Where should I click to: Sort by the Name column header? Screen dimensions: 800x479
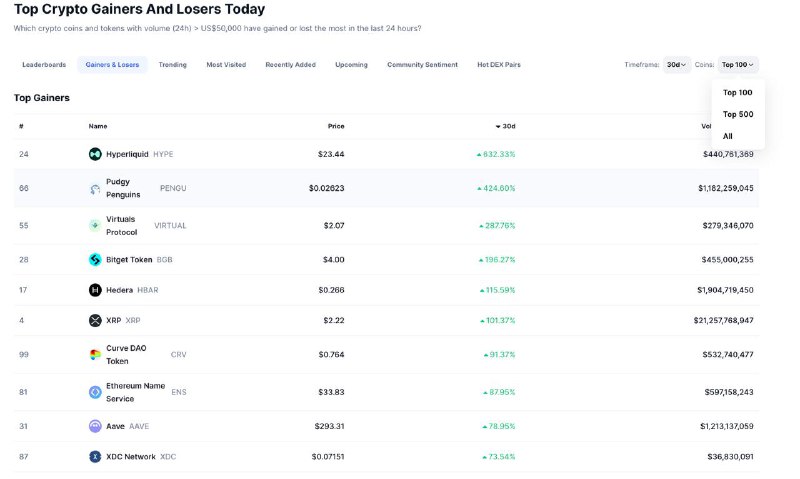click(98, 127)
